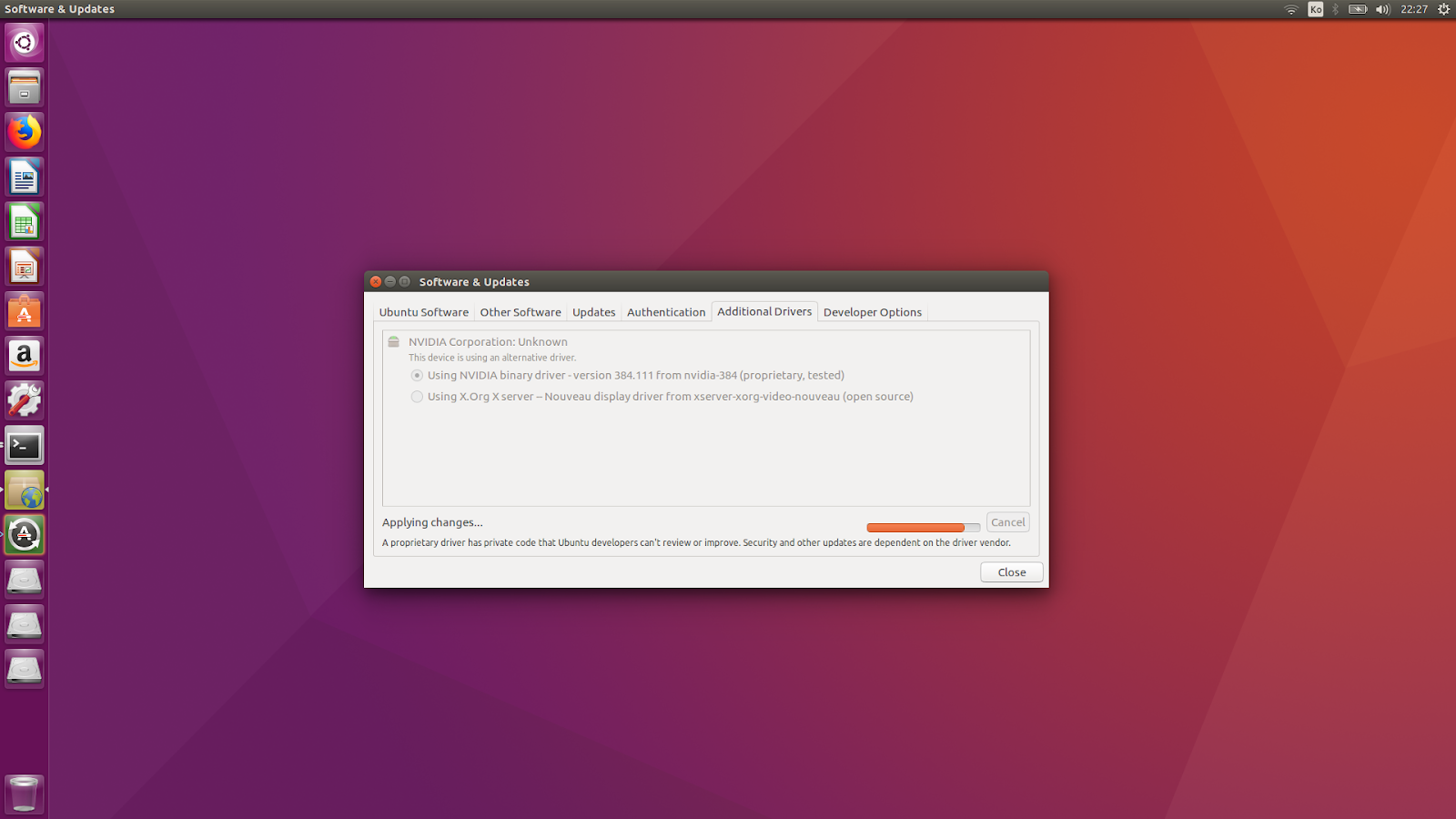Viewport: 1456px width, 819px height.
Task: Open the clock showing 22:27
Action: 1414,9
